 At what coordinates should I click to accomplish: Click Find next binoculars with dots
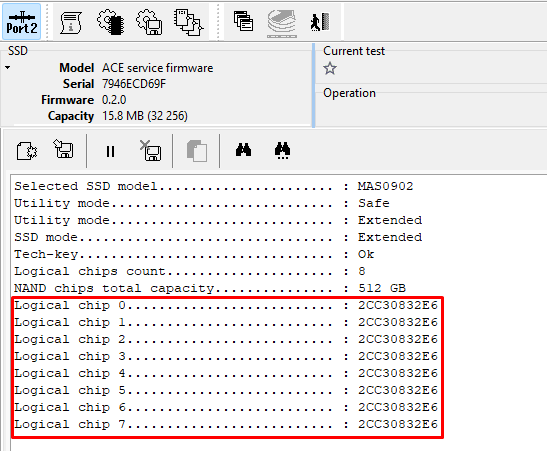(283, 150)
